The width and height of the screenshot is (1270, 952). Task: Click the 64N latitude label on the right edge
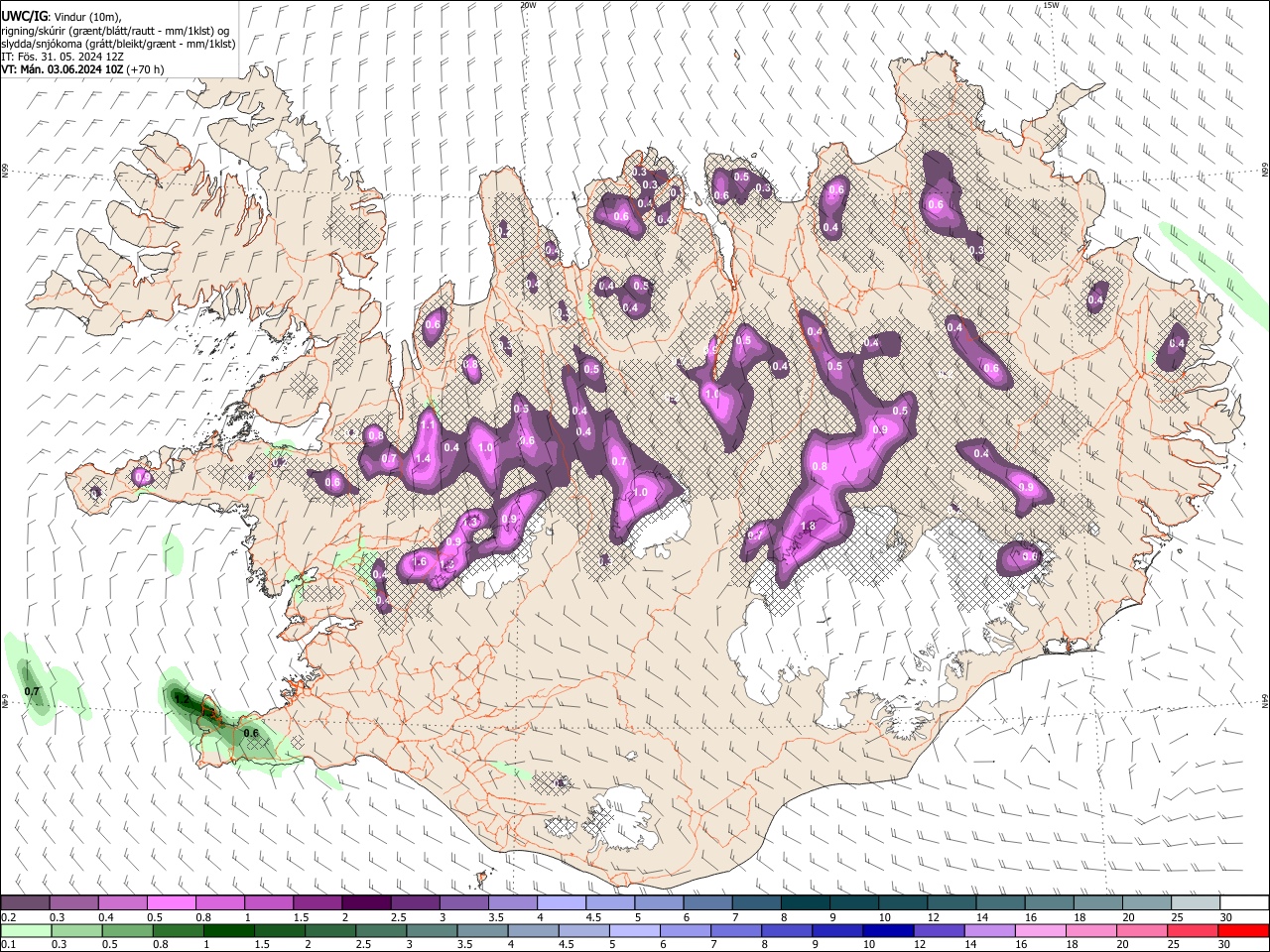point(1265,700)
